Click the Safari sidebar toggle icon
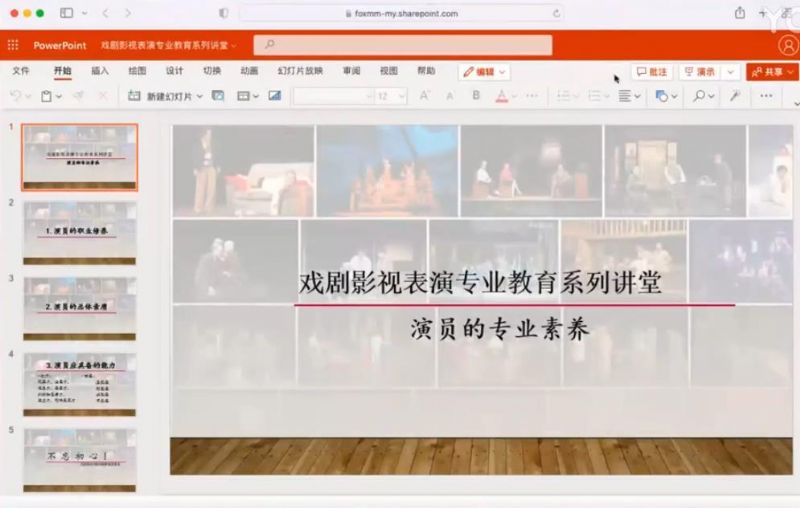800x508 pixels. (66, 13)
